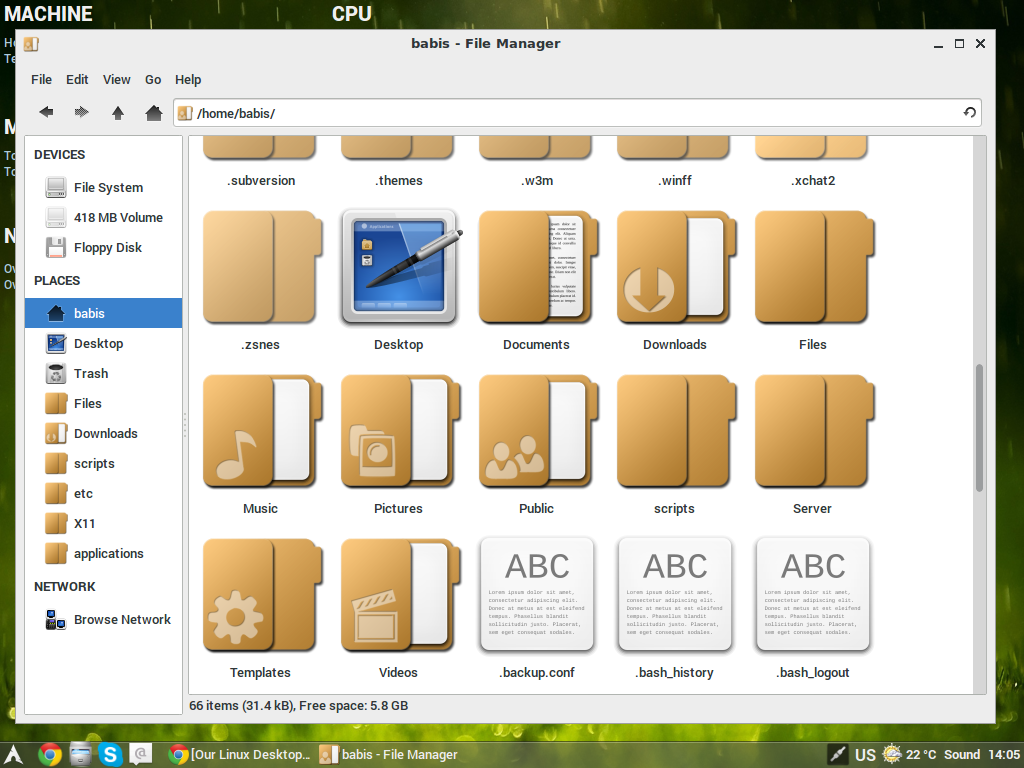Open applications bookmark in sidebar
The width and height of the screenshot is (1024, 768).
pos(103,554)
